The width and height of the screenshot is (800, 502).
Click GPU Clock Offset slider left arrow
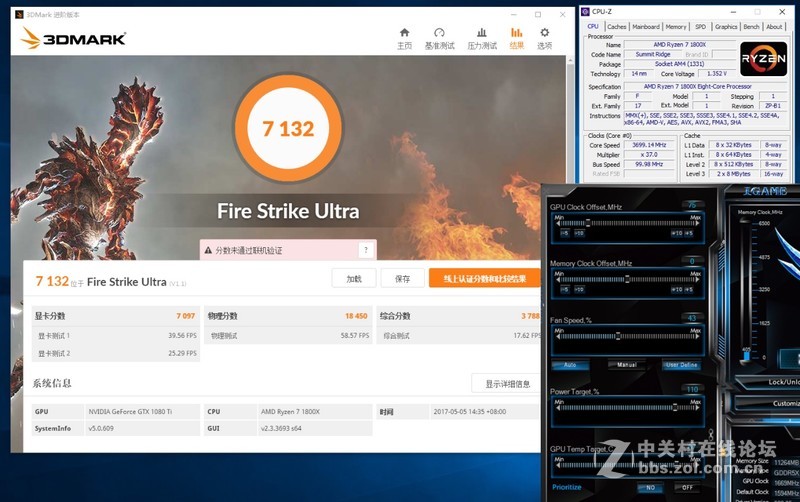click(557, 223)
